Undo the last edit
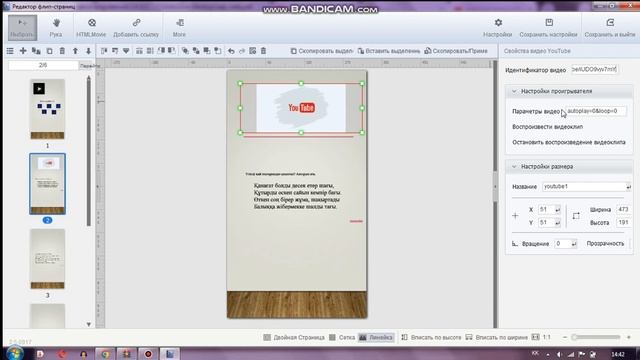The height and width of the screenshot is (360, 640). 231,51
